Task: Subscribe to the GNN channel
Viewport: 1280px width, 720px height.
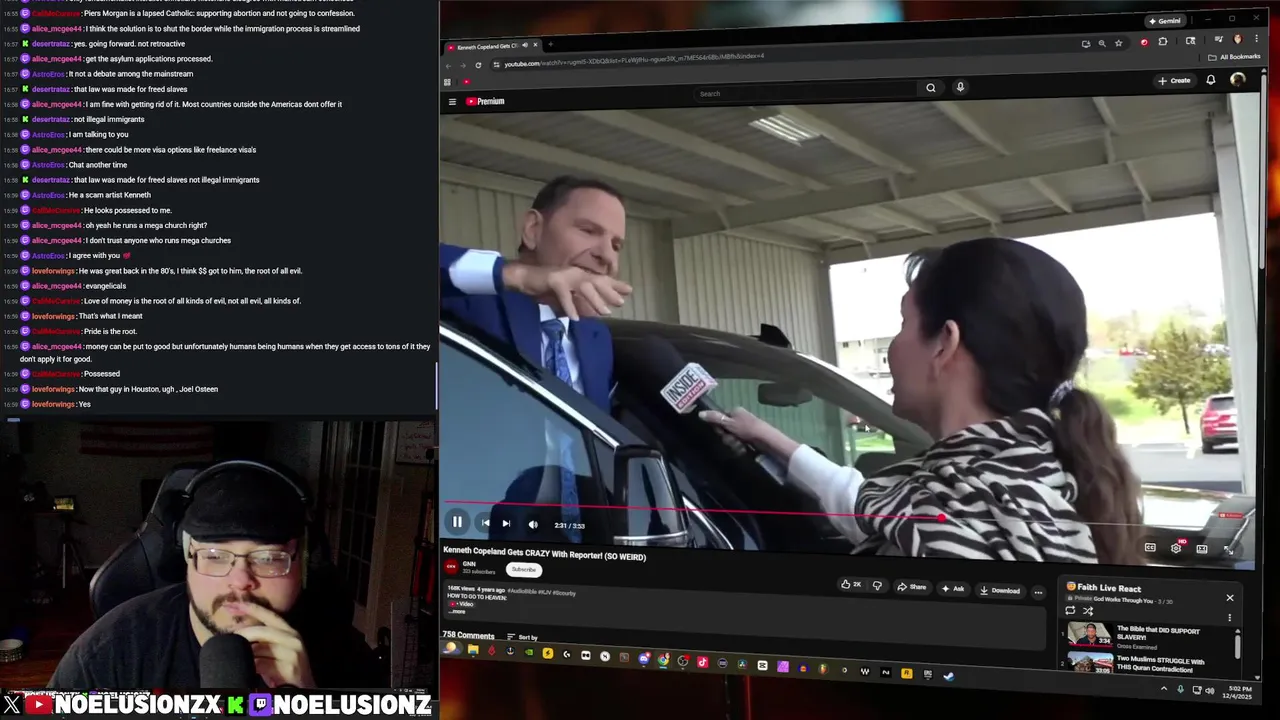Action: 524,570
